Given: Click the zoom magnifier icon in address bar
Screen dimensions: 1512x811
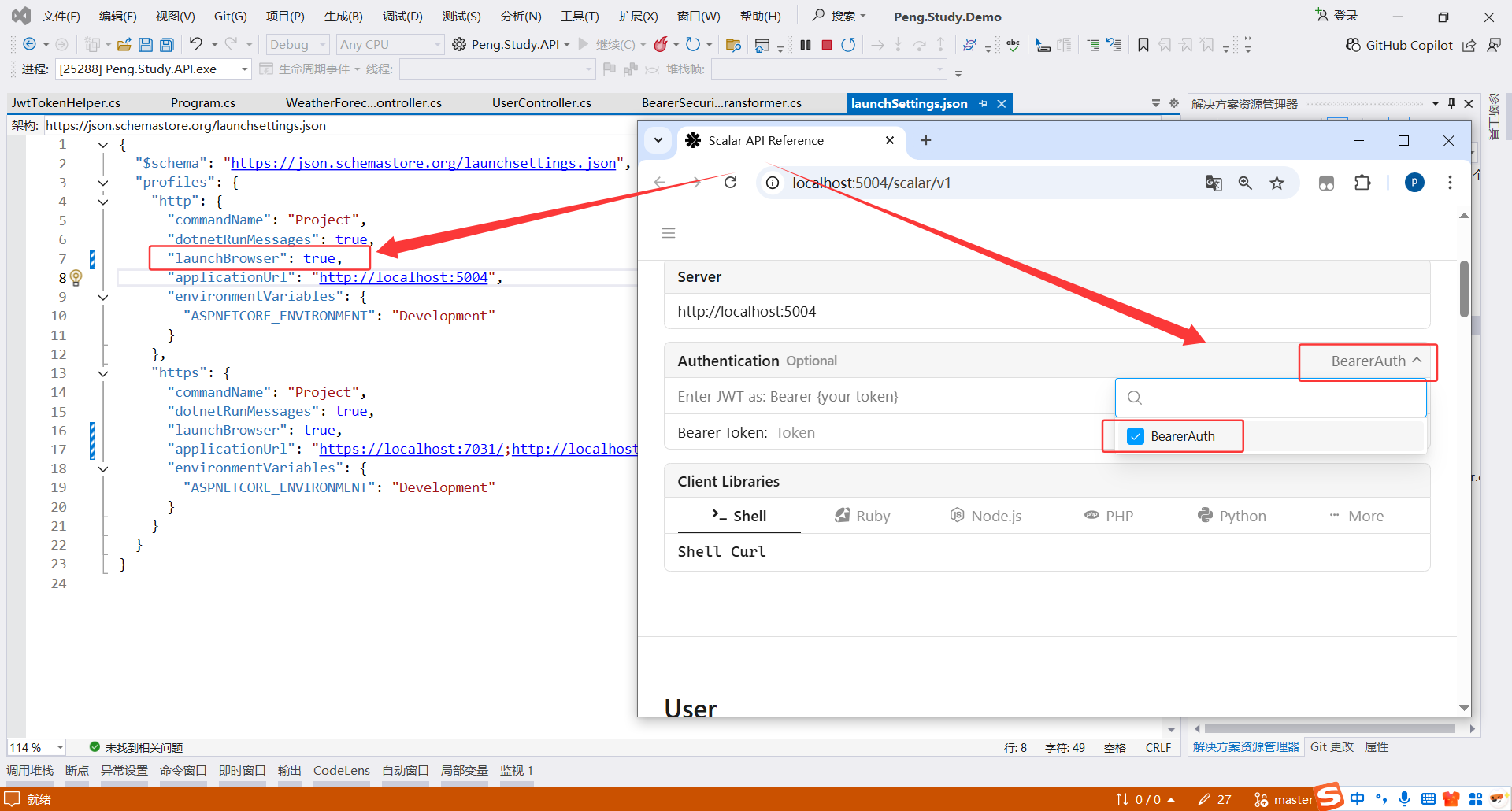Looking at the screenshot, I should 1245,183.
